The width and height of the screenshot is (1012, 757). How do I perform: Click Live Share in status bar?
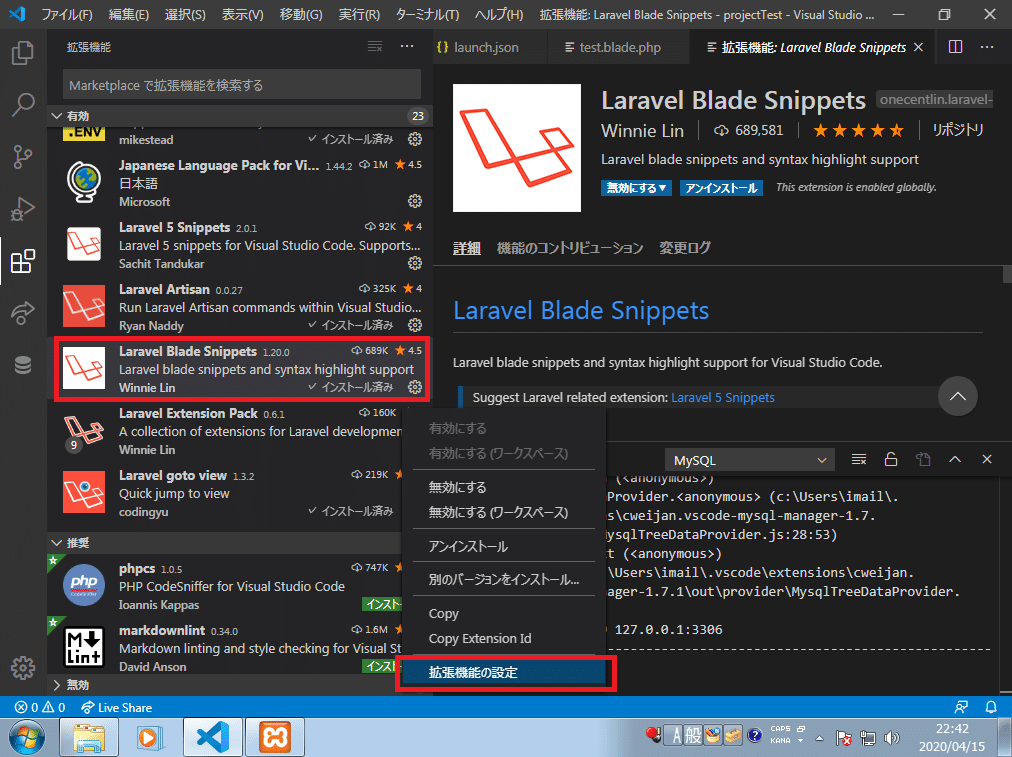click(x=117, y=707)
